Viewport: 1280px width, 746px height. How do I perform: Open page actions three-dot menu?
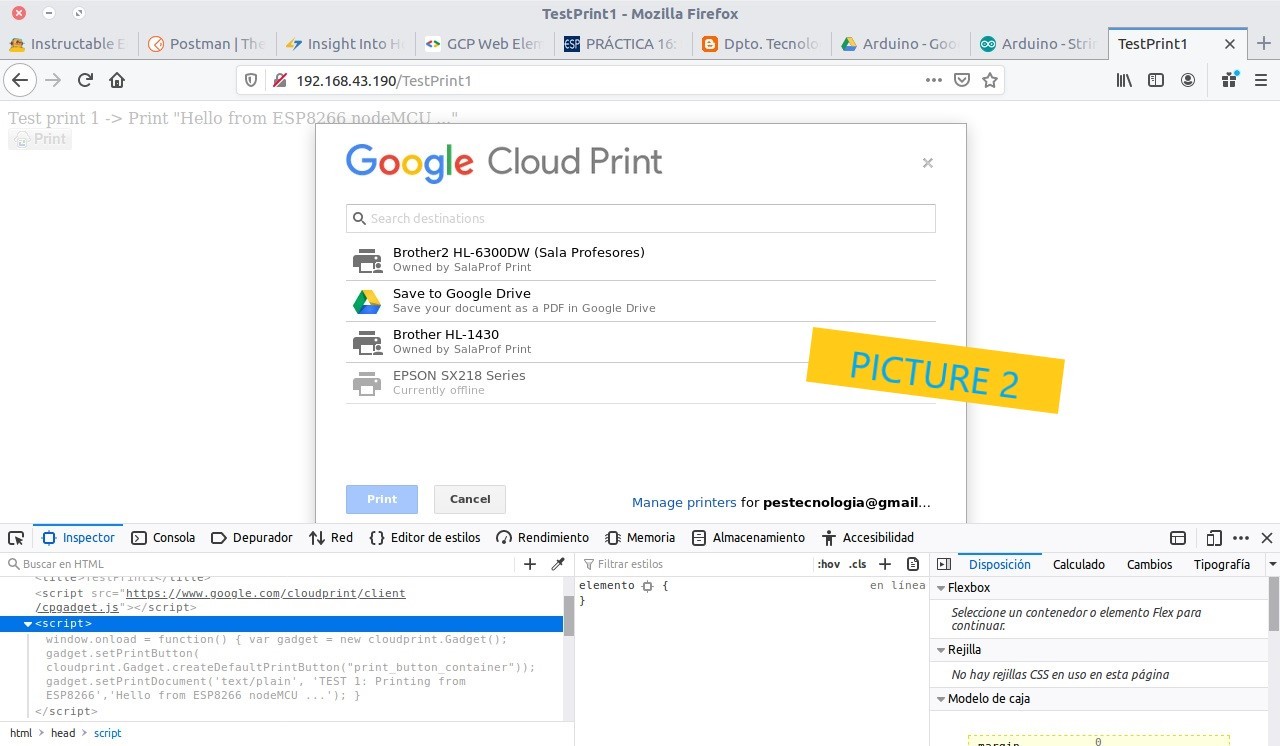click(x=933, y=80)
